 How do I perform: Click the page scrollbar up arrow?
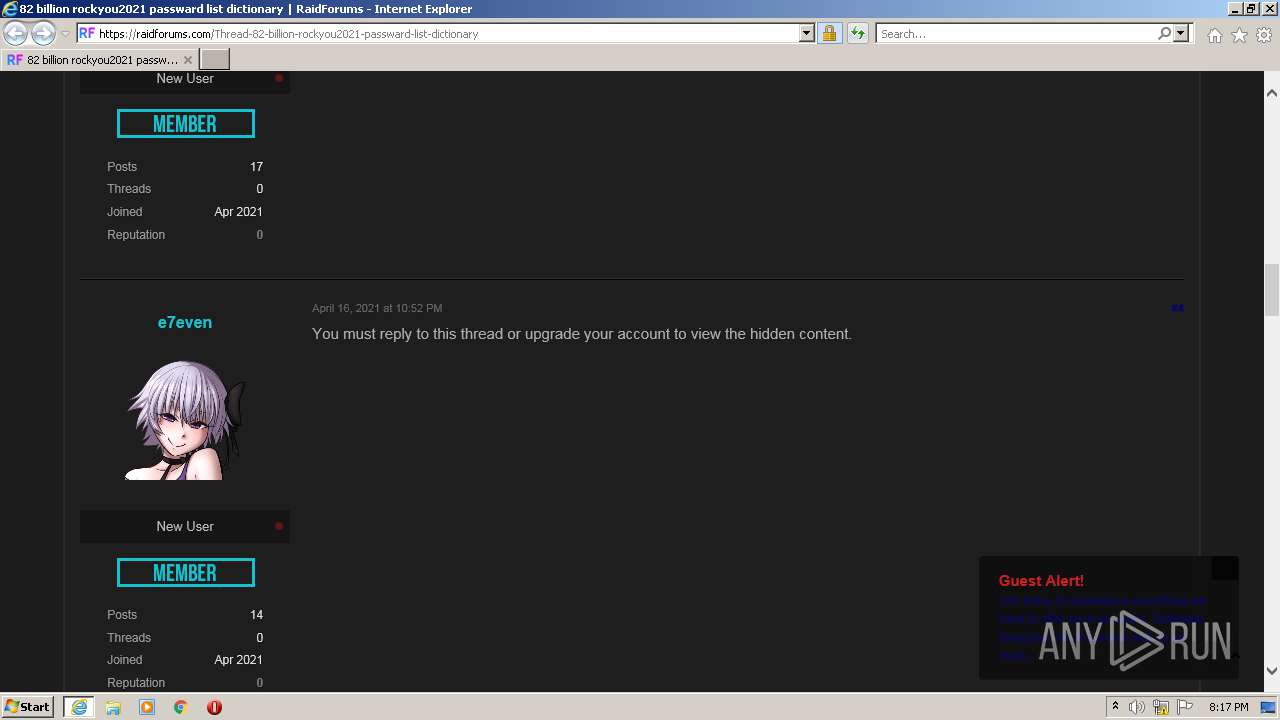(1272, 93)
